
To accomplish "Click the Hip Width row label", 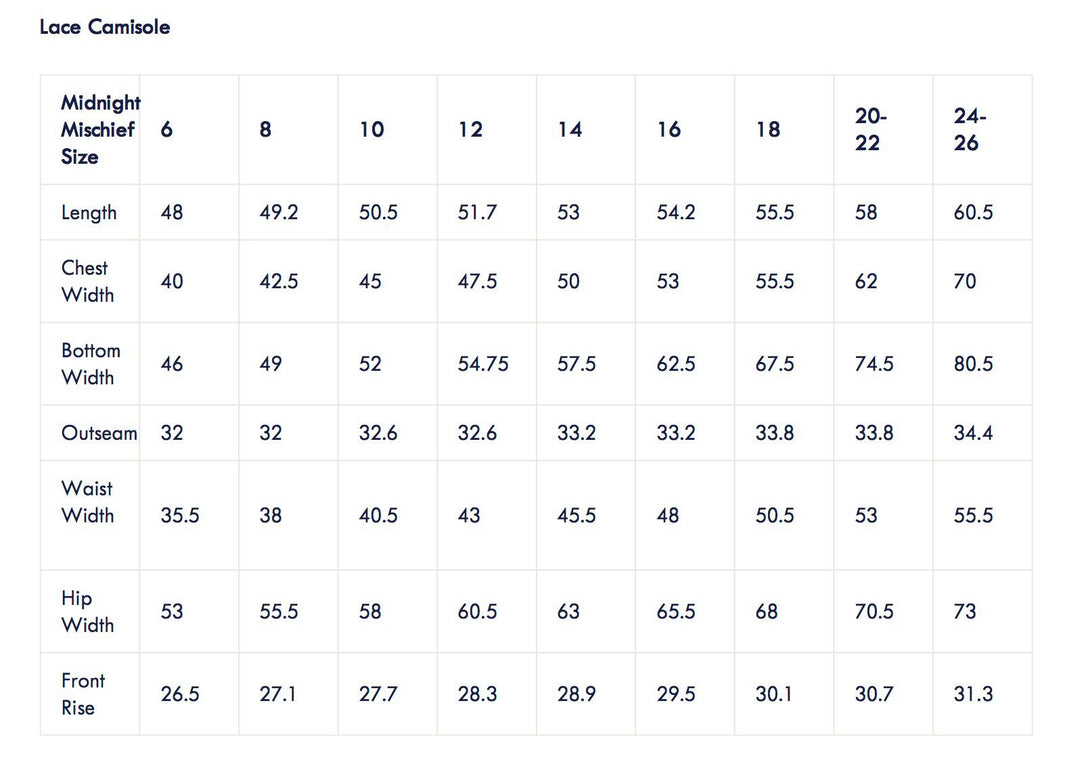I will tap(87, 611).
